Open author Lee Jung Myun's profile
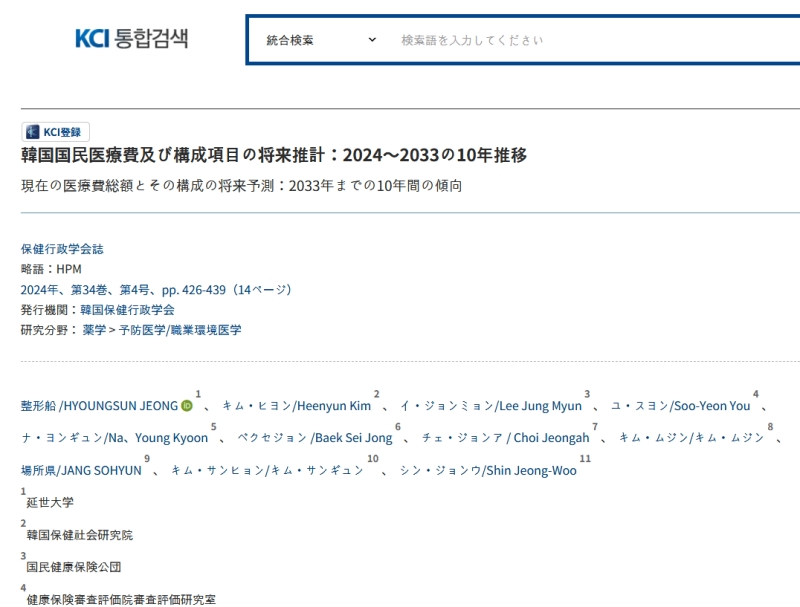The width and height of the screenshot is (800, 607). click(491, 406)
